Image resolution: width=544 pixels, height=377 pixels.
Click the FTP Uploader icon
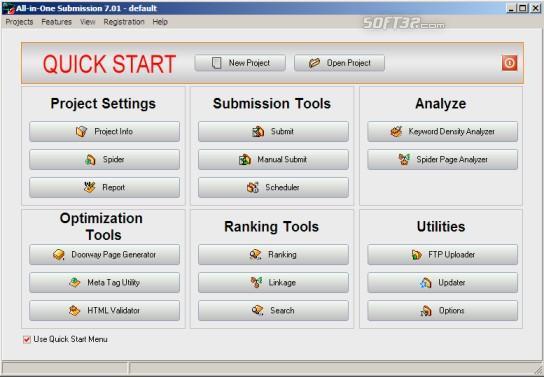pos(416,255)
